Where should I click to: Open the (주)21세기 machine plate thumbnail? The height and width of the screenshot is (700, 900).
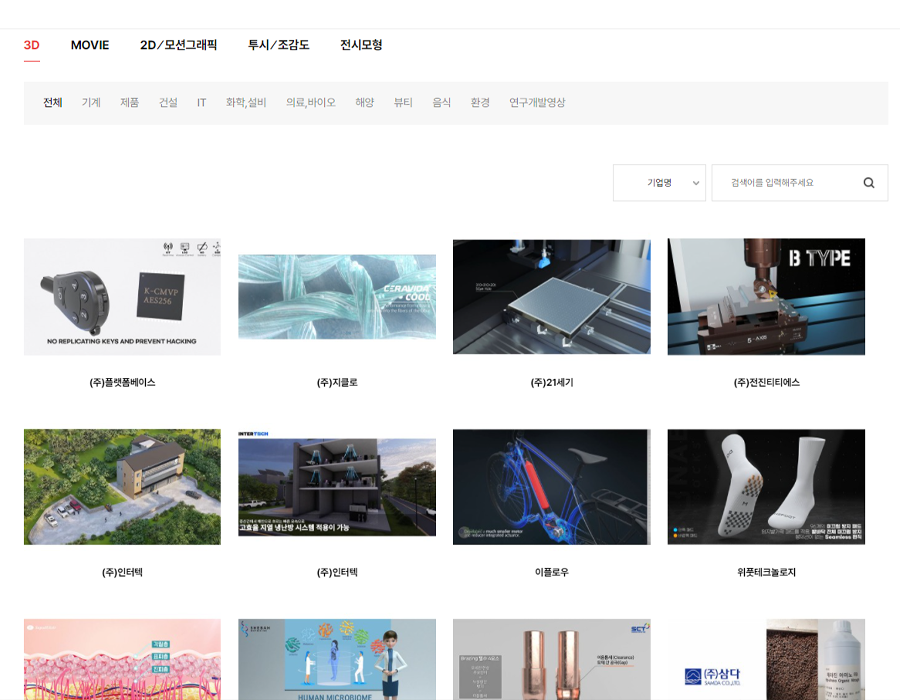click(552, 297)
